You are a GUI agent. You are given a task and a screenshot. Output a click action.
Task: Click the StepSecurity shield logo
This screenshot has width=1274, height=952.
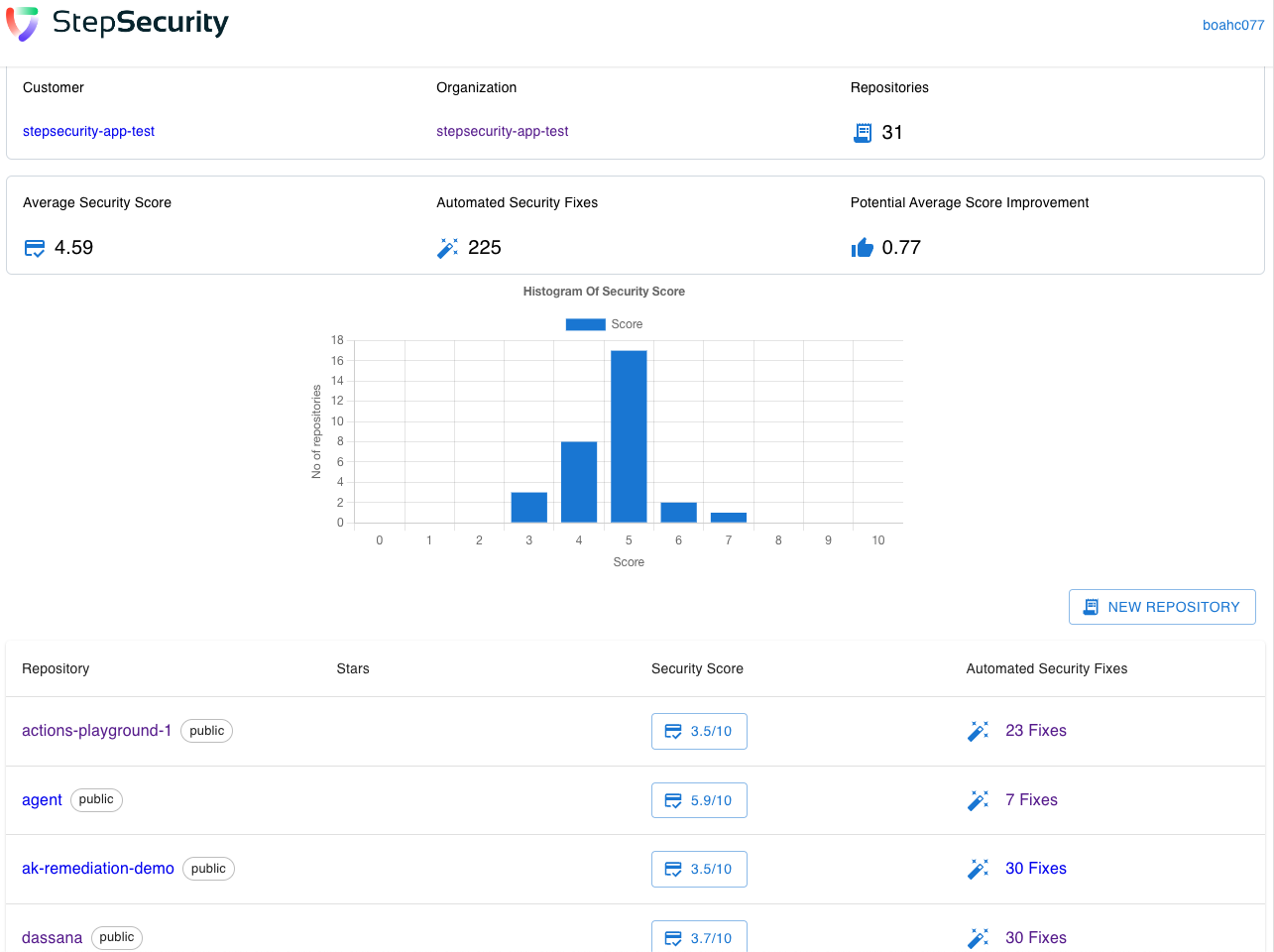(x=23, y=23)
